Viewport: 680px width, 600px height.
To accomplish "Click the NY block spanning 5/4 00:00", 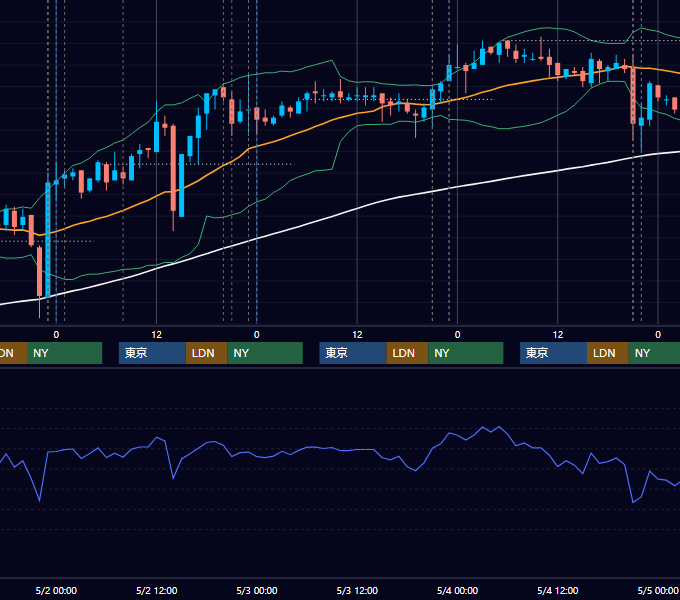I will click(x=466, y=353).
